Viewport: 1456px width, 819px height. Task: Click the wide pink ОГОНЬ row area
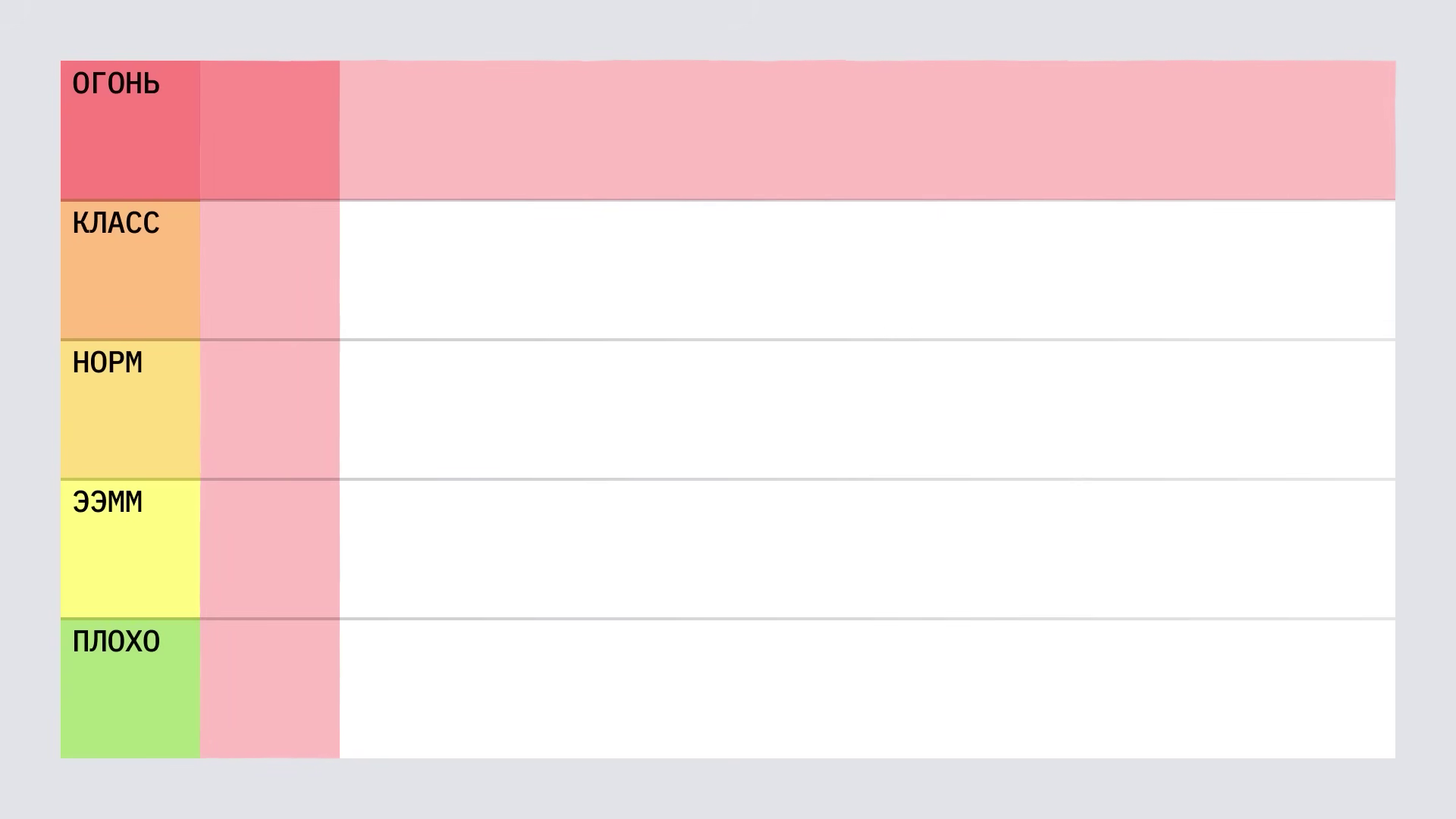coord(867,130)
